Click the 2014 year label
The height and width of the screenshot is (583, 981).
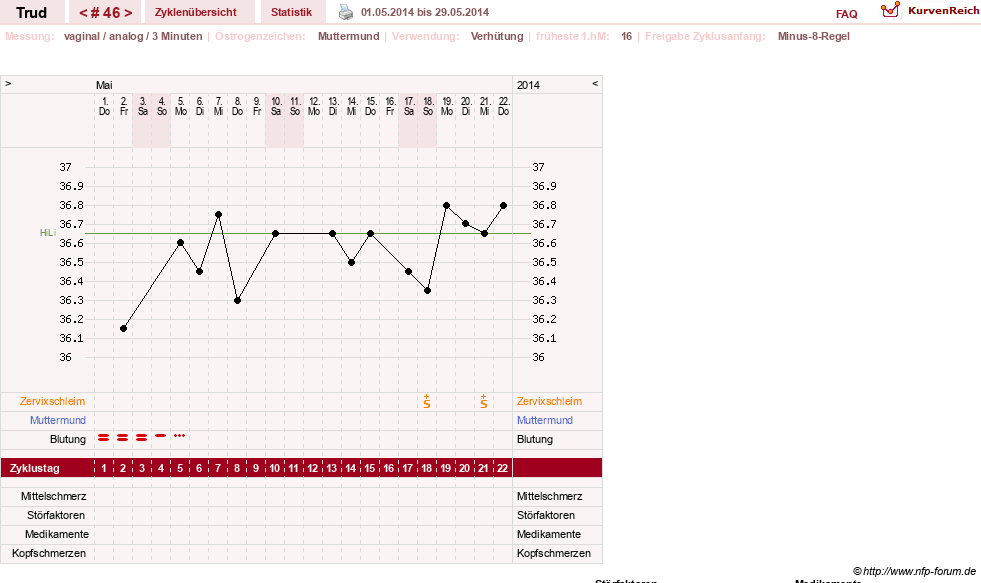pos(528,85)
